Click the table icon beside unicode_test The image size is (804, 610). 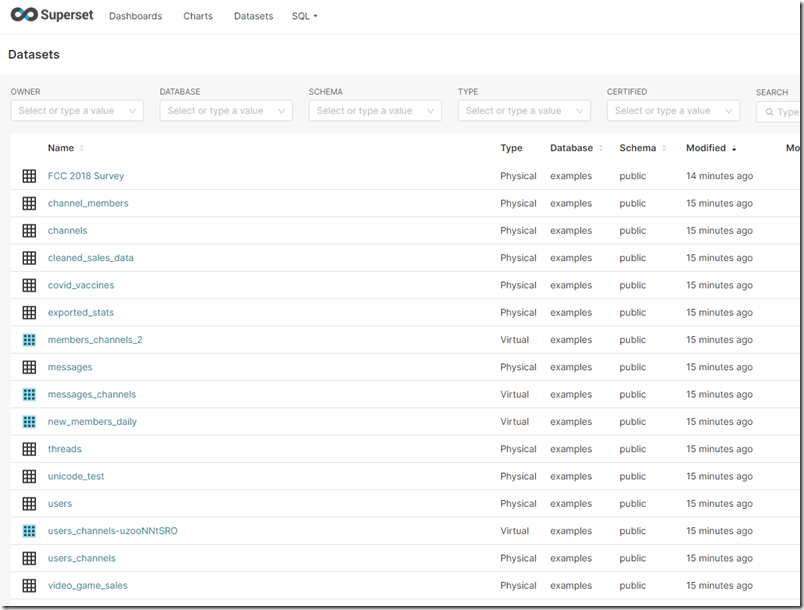(29, 476)
